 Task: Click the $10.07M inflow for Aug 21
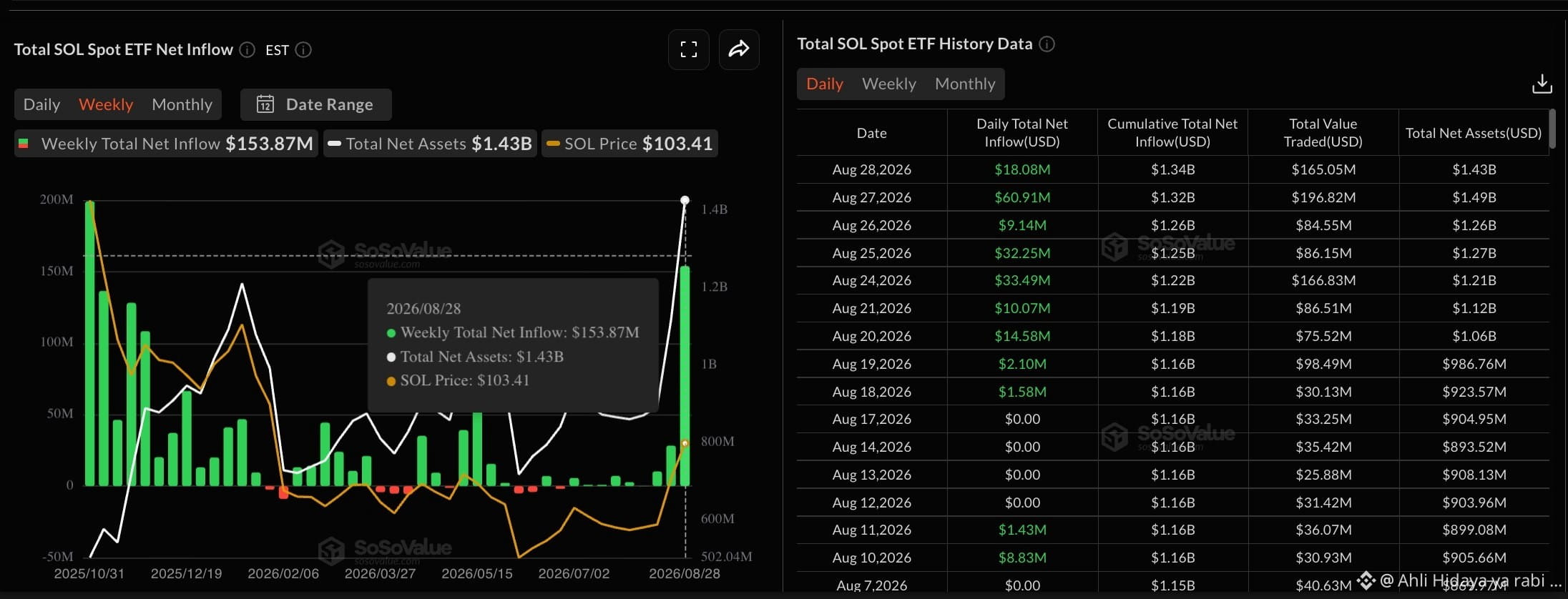tap(1022, 308)
